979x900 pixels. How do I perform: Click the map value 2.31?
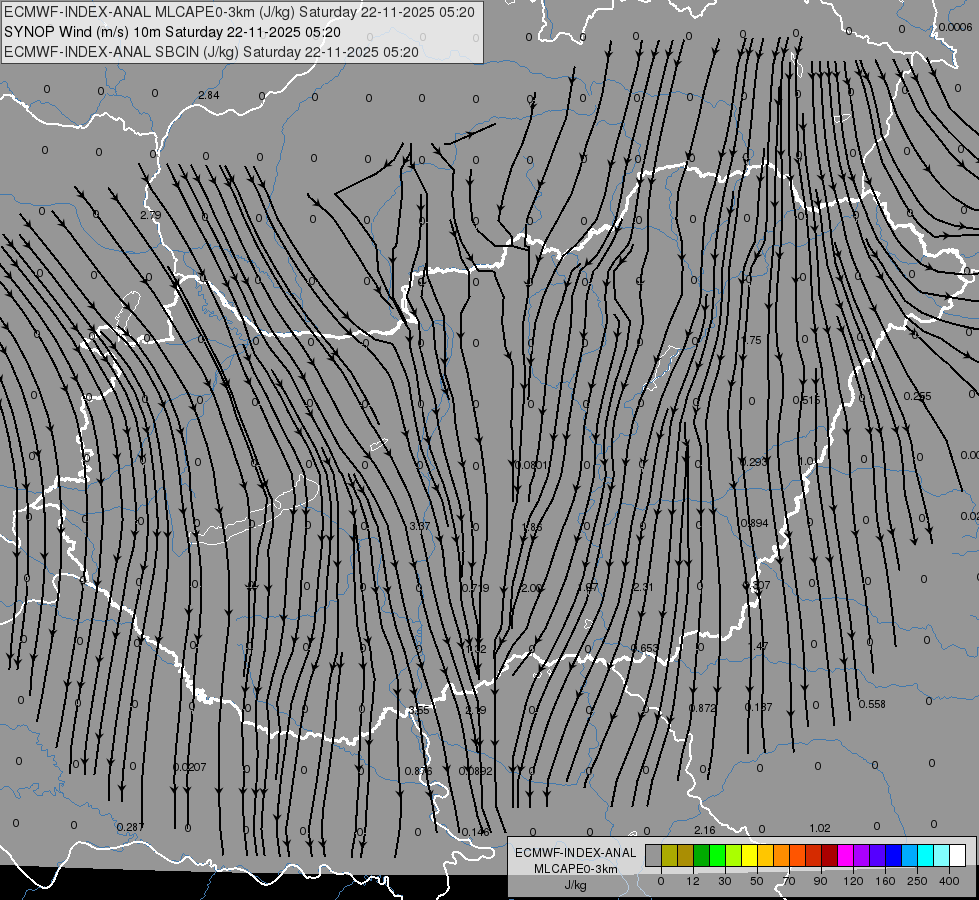point(643,586)
